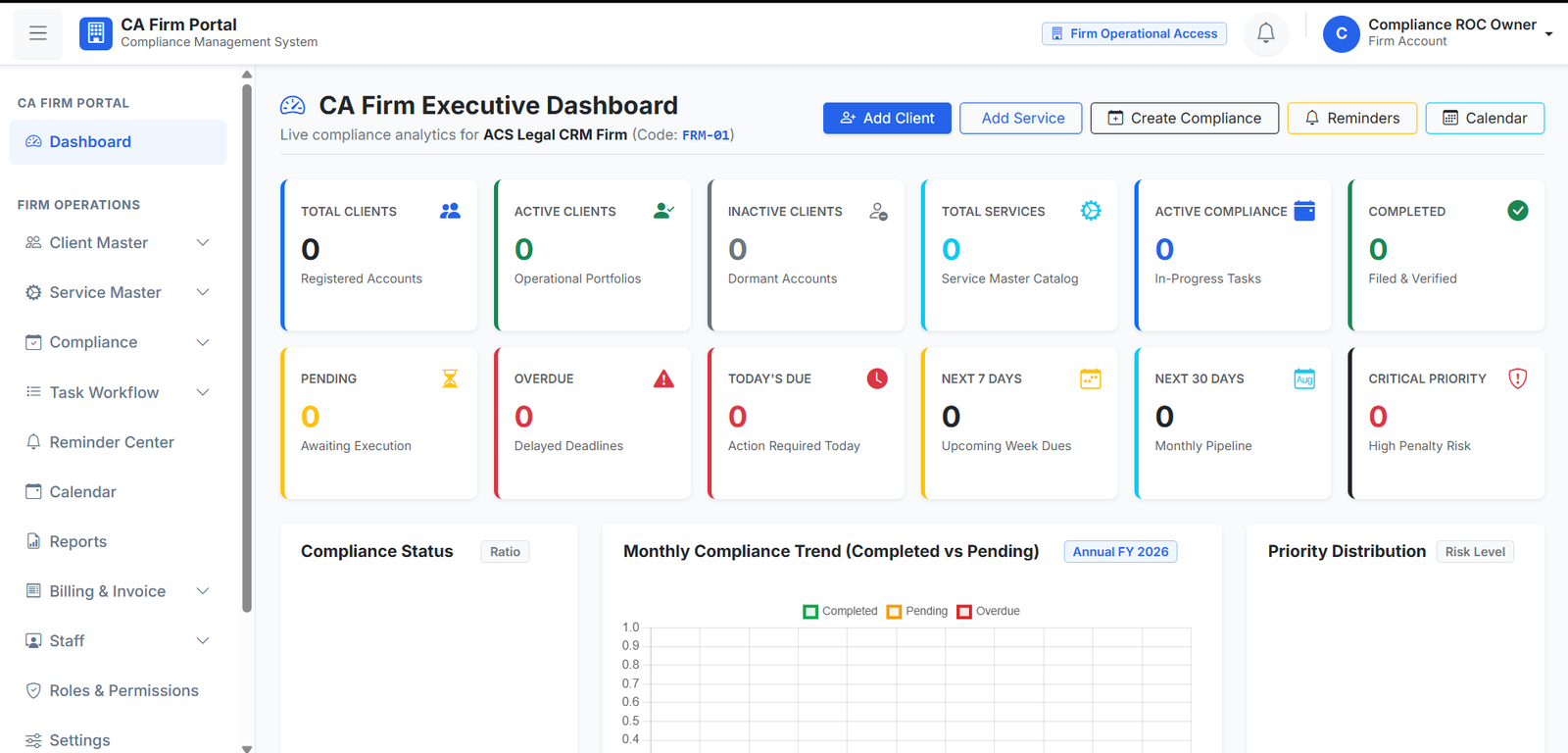The height and width of the screenshot is (753, 1568).
Task: Click the Create Compliance button
Action: point(1184,119)
